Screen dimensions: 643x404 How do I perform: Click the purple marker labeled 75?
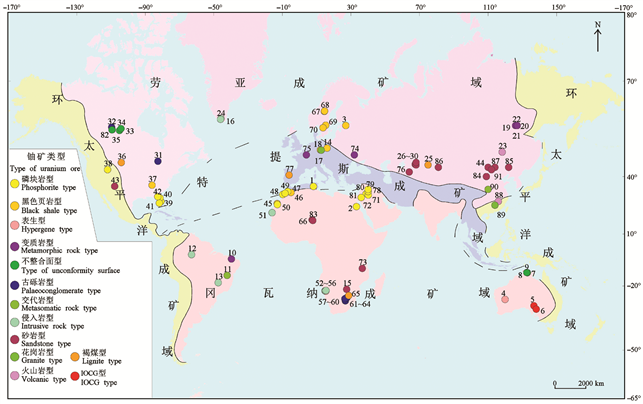tap(308, 154)
